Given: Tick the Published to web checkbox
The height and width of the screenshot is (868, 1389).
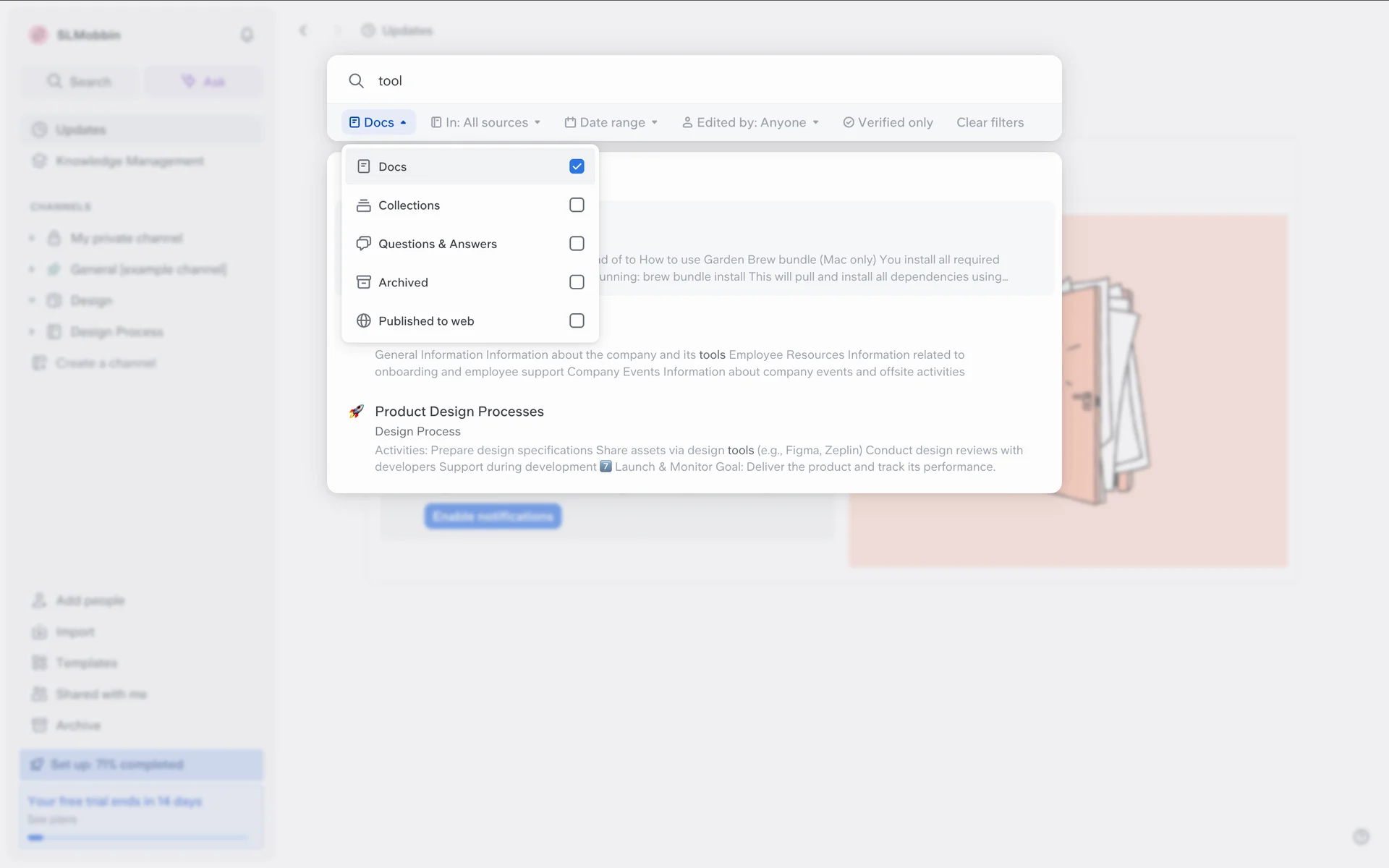Looking at the screenshot, I should pyautogui.click(x=577, y=320).
